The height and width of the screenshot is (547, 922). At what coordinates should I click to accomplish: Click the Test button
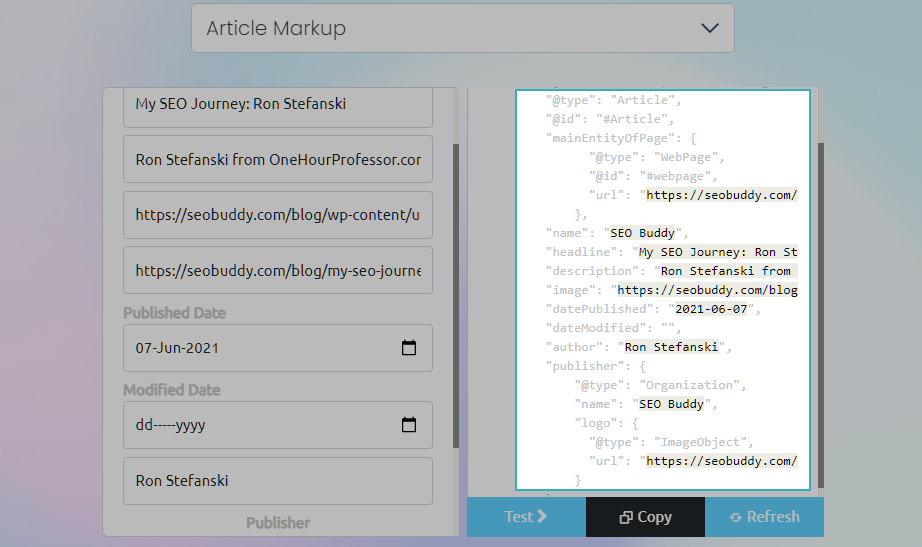(x=526, y=517)
